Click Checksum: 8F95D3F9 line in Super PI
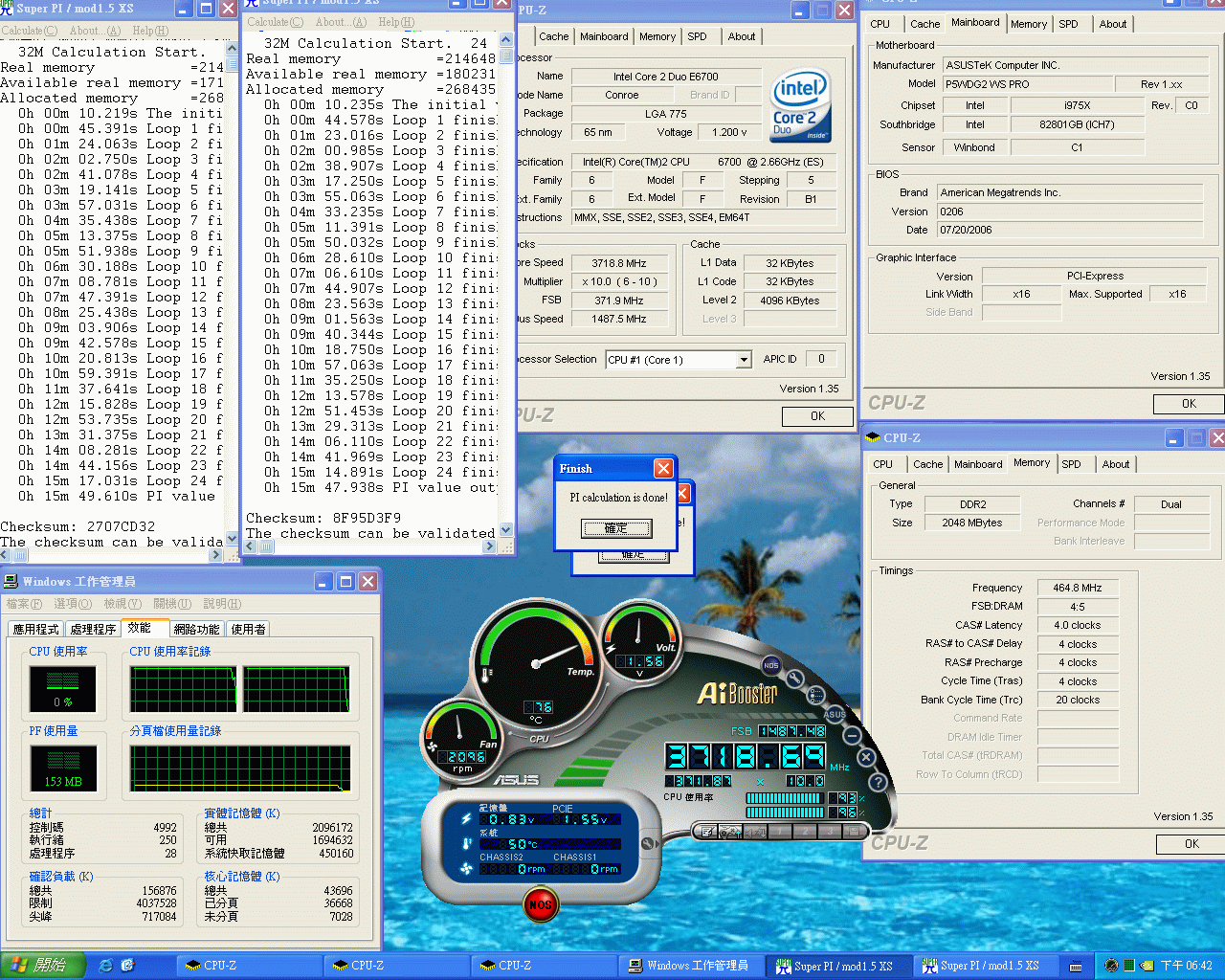 click(x=323, y=518)
